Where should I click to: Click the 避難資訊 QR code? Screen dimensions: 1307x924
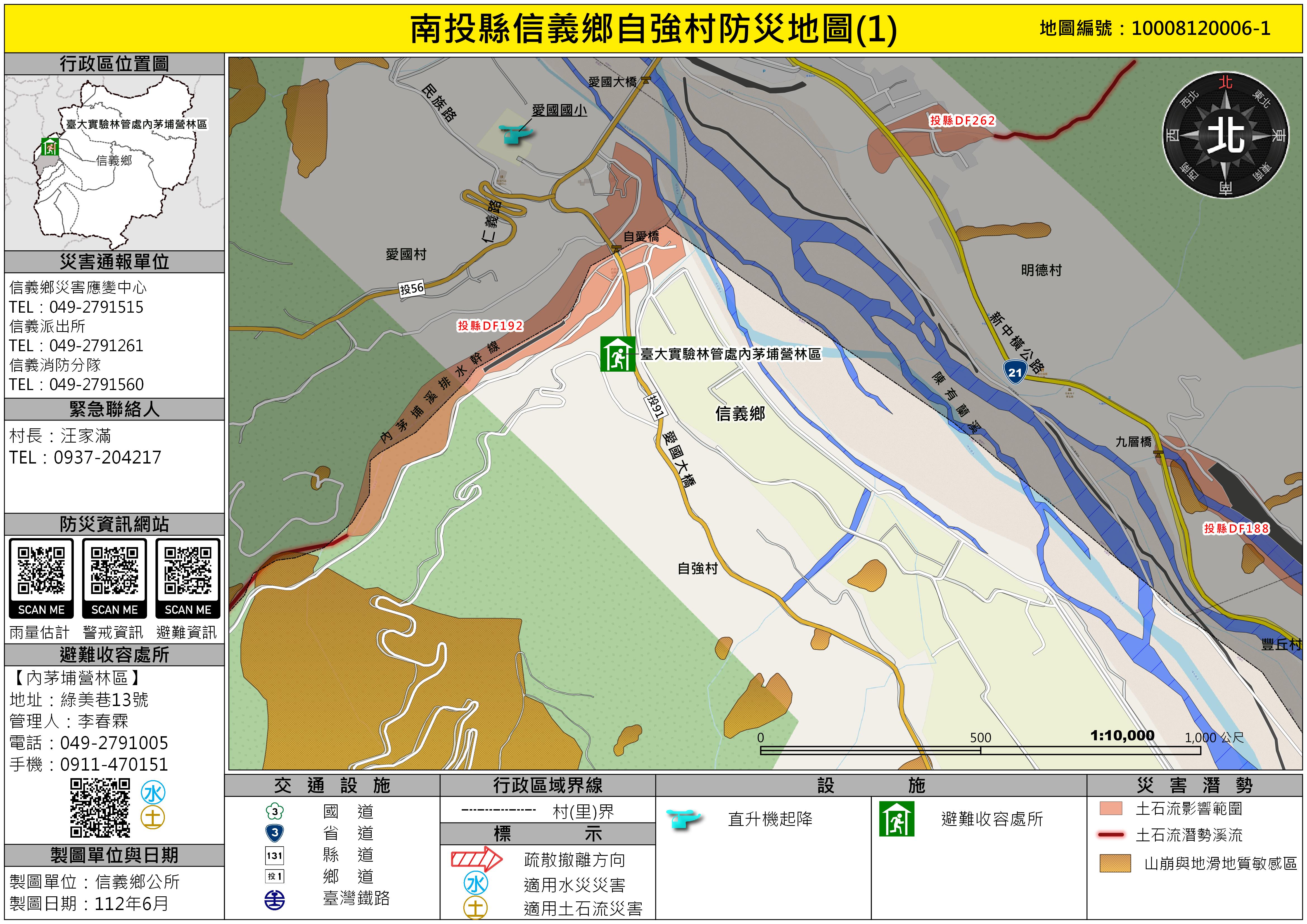tap(188, 571)
